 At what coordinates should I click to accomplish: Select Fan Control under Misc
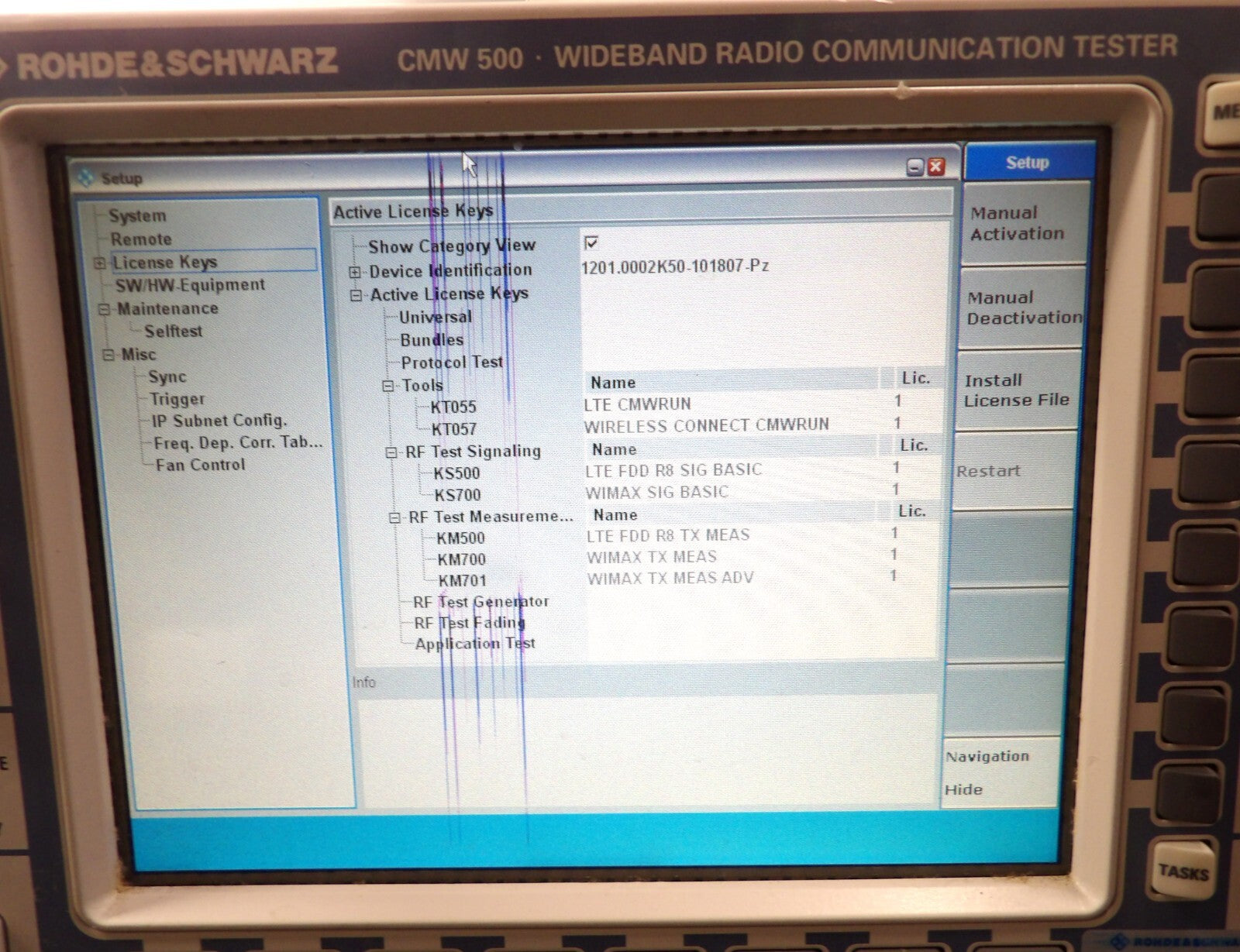[x=200, y=465]
